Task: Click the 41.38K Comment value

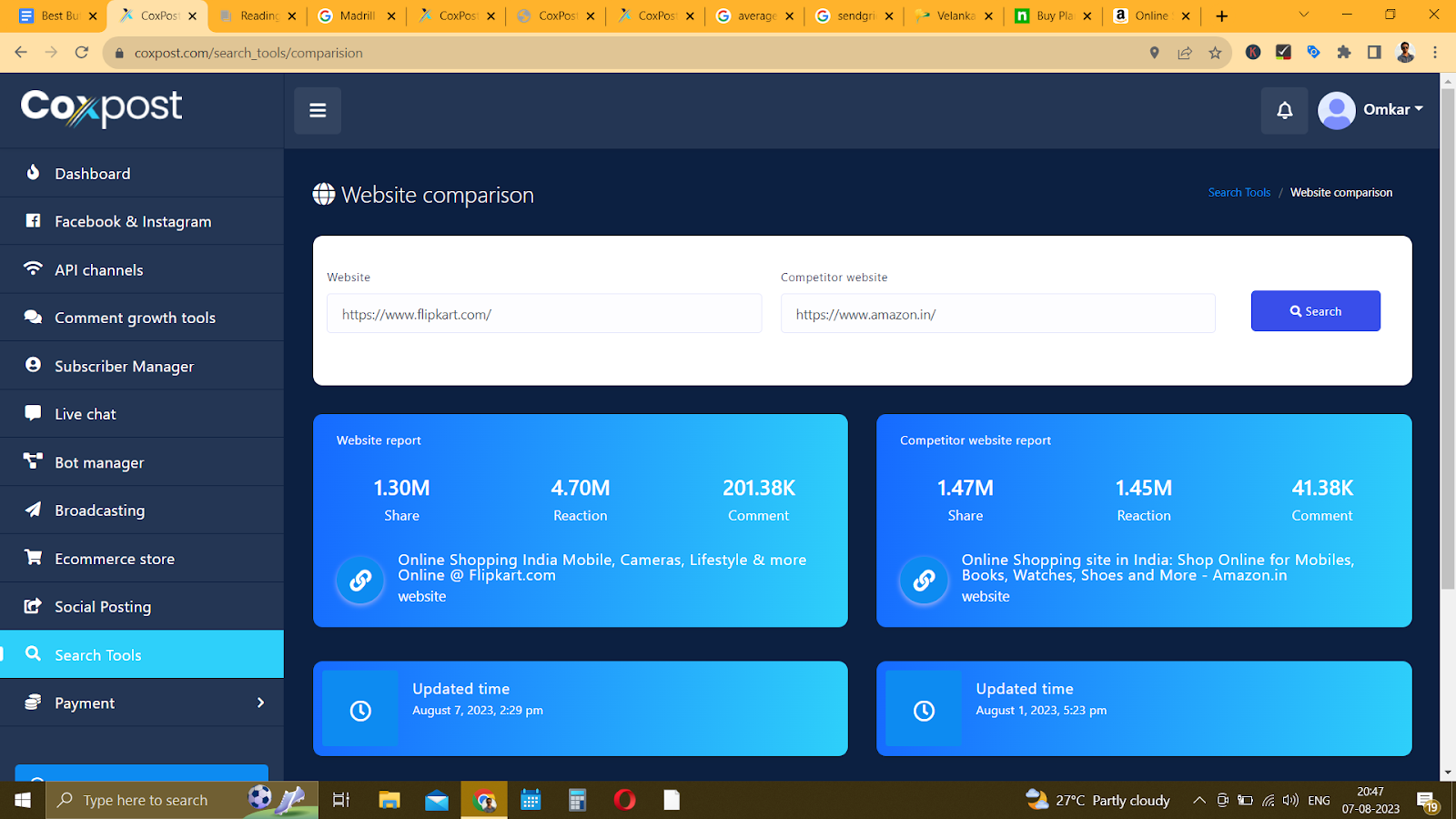Action: point(1322,488)
